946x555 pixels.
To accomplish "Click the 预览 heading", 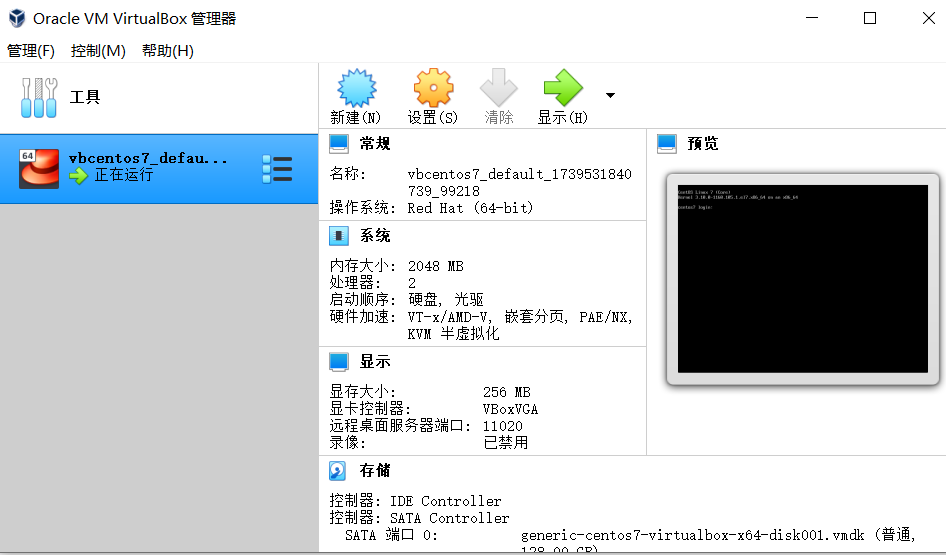I will click(x=703, y=144).
